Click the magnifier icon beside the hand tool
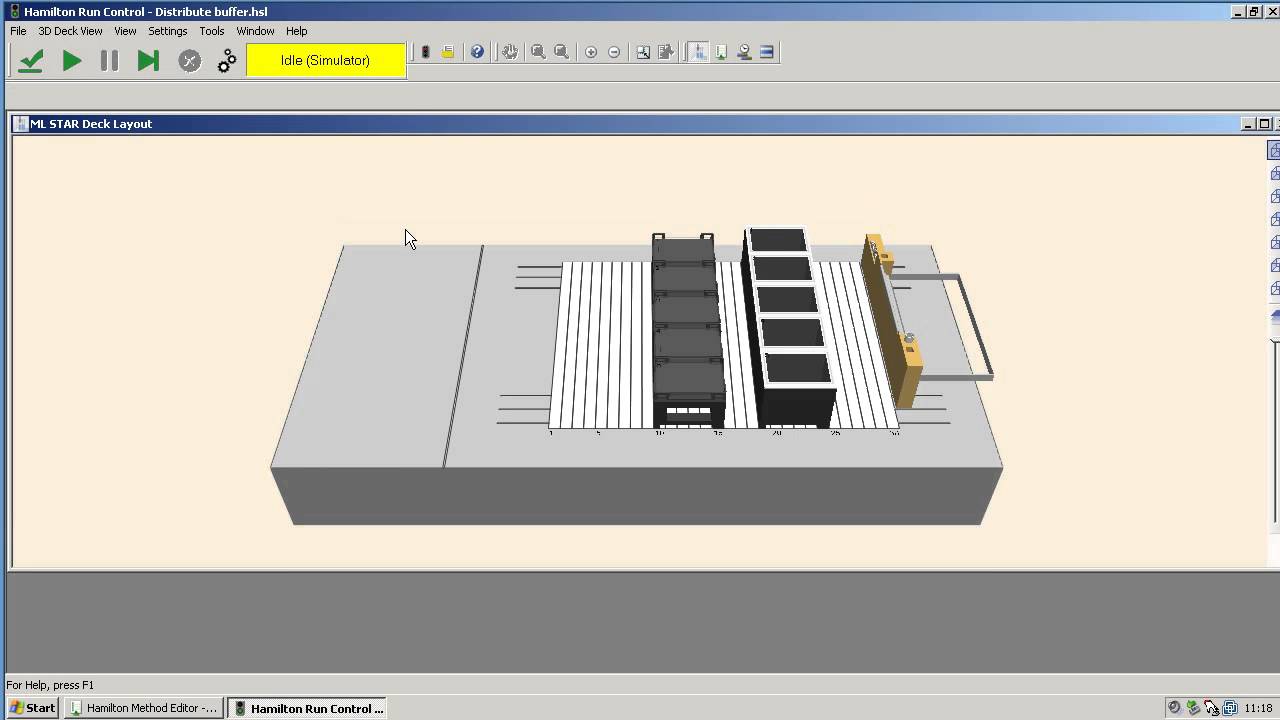 pyautogui.click(x=538, y=52)
